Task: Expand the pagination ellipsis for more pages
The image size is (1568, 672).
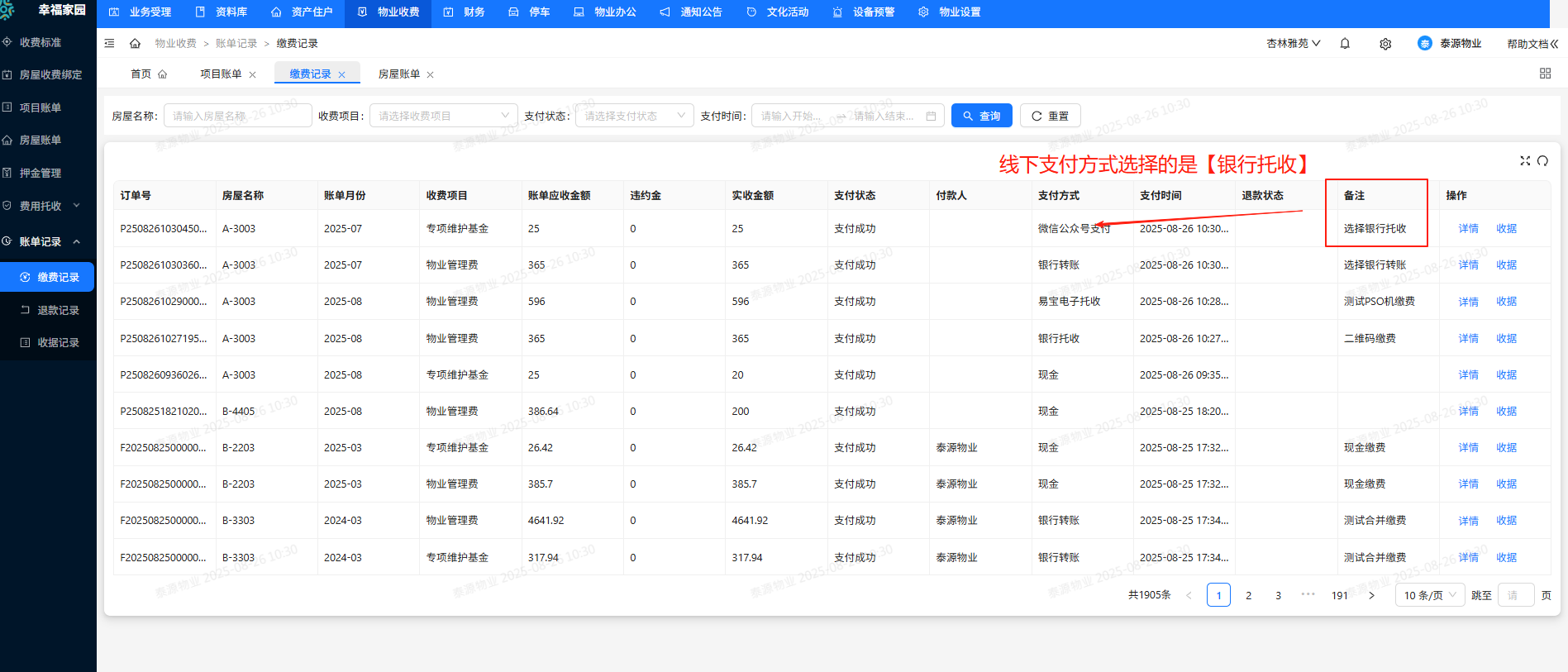Action: click(1308, 594)
